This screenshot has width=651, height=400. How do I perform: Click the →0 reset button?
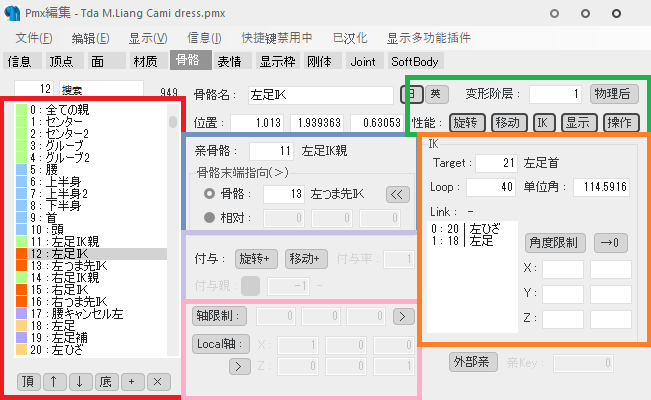(x=610, y=243)
